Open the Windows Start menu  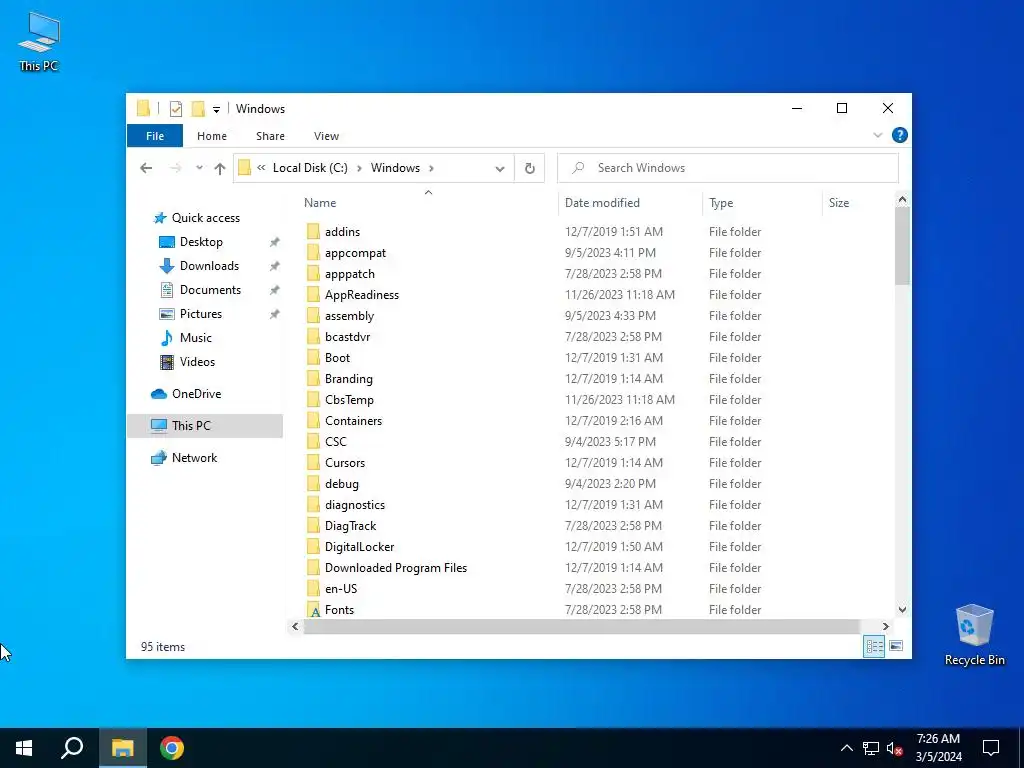(x=24, y=748)
